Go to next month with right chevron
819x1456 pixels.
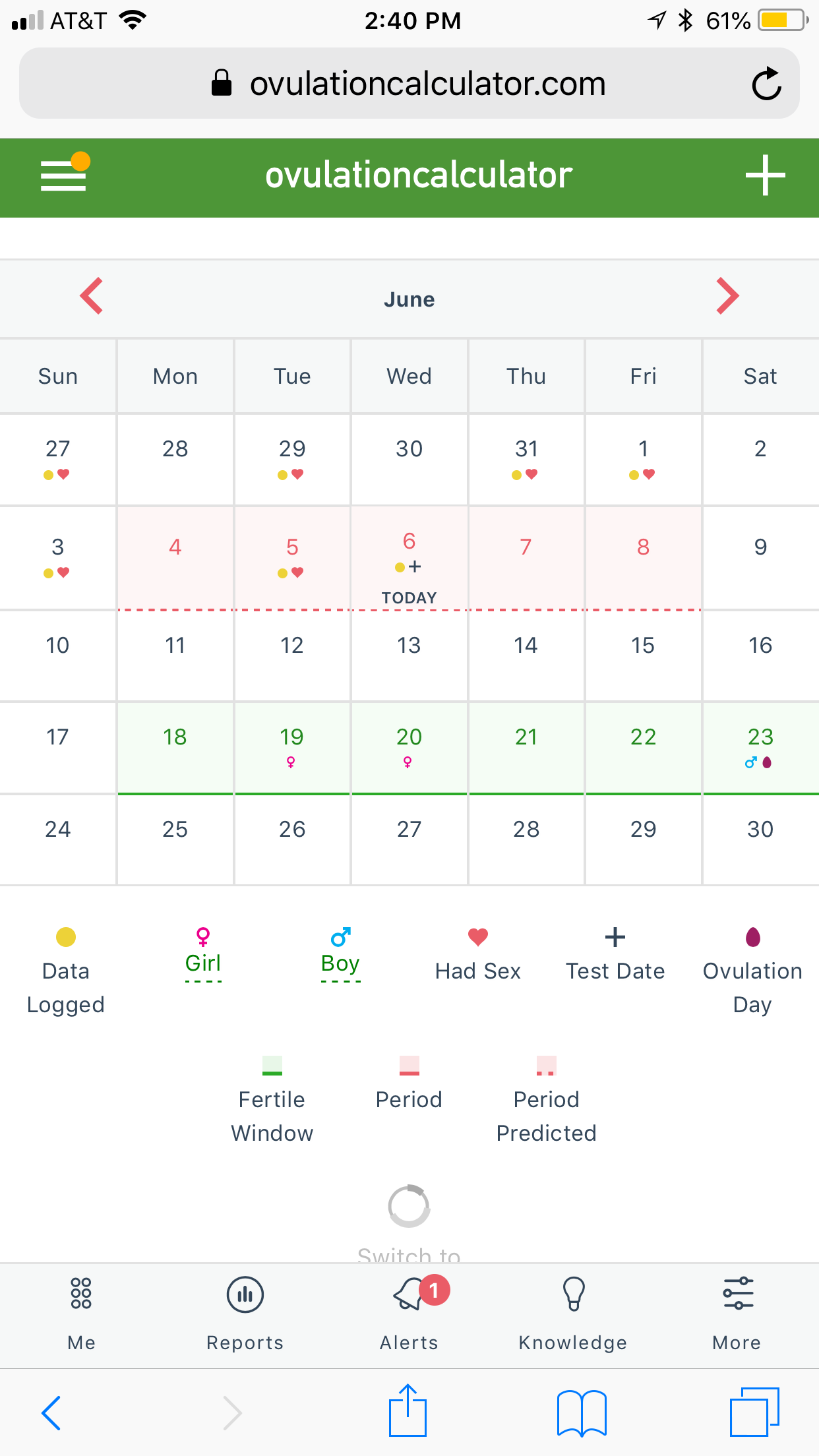pos(727,296)
